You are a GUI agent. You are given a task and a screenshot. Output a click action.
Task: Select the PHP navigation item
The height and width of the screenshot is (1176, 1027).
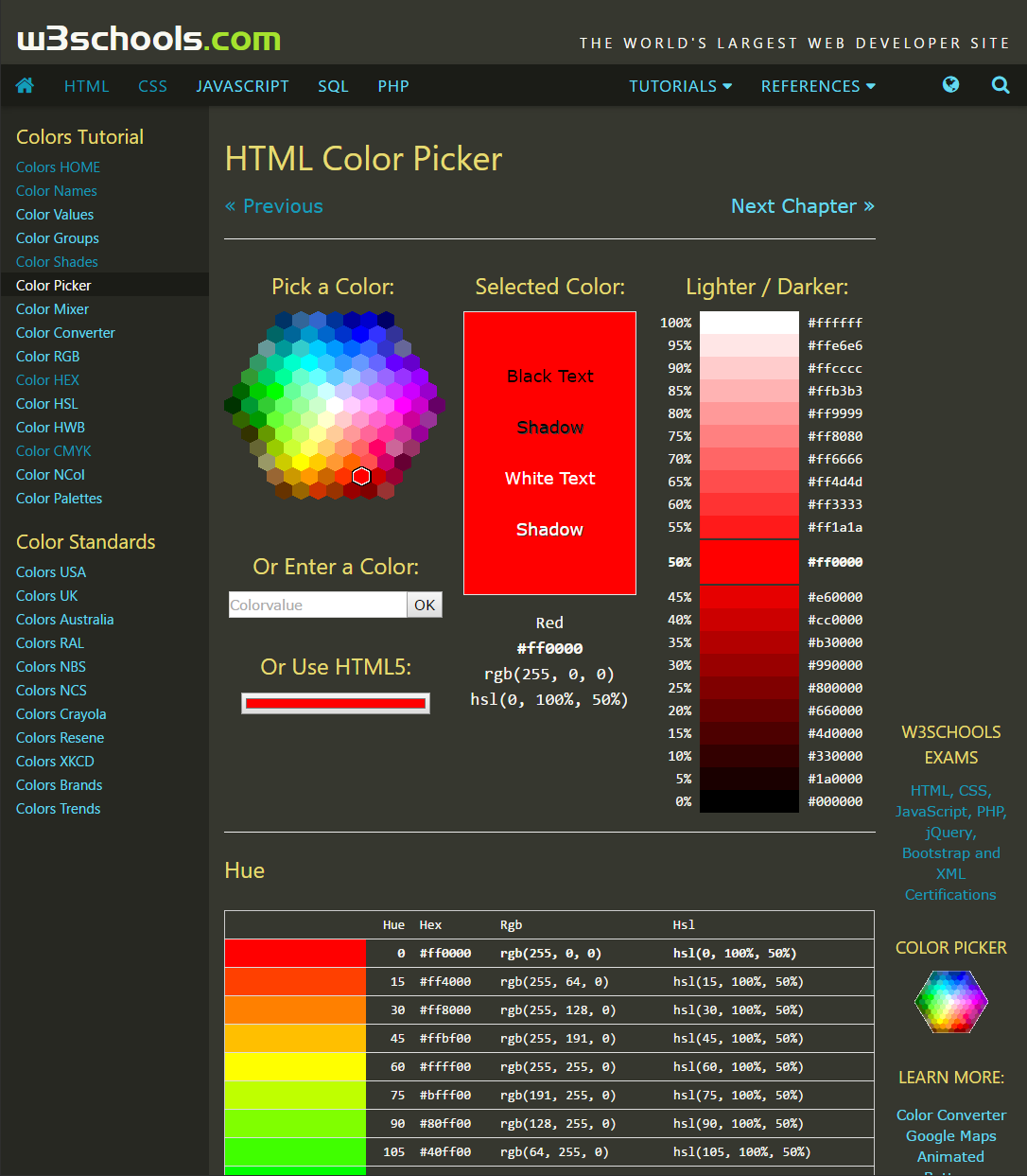click(393, 85)
